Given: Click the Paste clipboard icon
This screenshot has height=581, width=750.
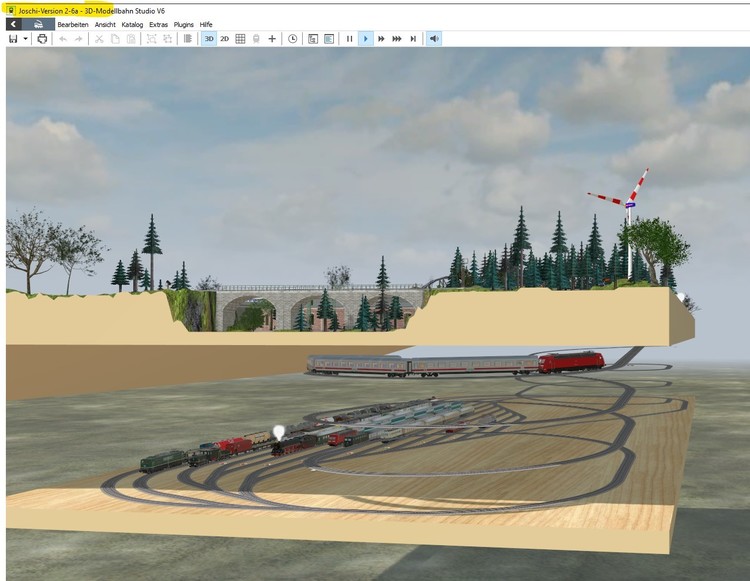Looking at the screenshot, I should pos(131,39).
